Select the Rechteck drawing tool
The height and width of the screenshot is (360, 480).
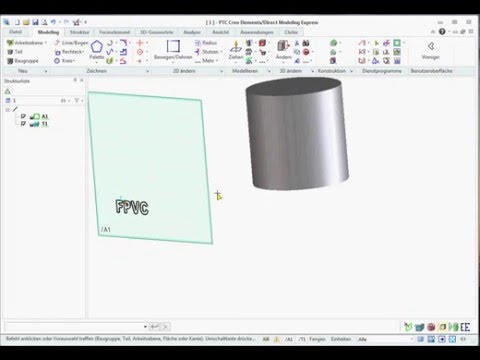[69, 52]
